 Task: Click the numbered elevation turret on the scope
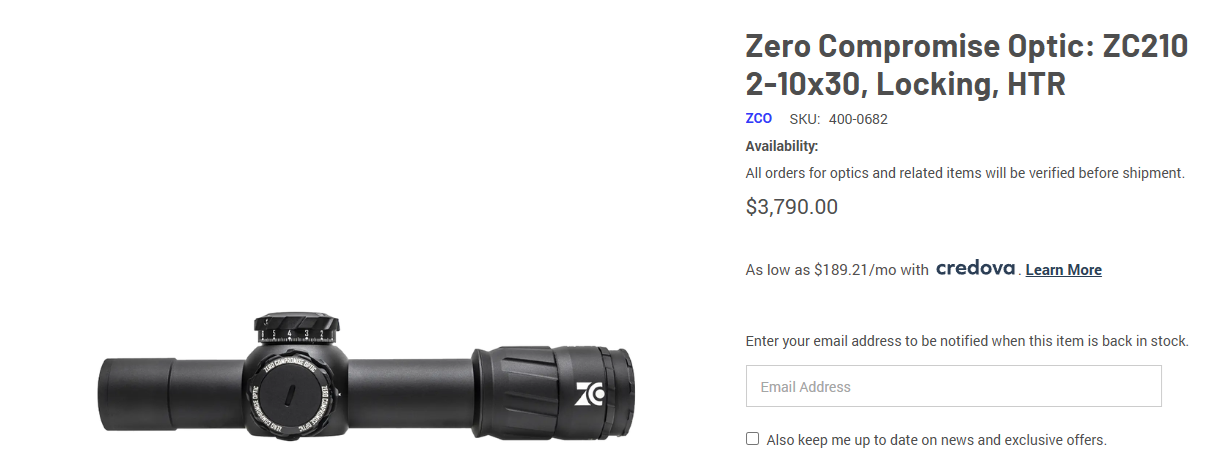click(297, 330)
